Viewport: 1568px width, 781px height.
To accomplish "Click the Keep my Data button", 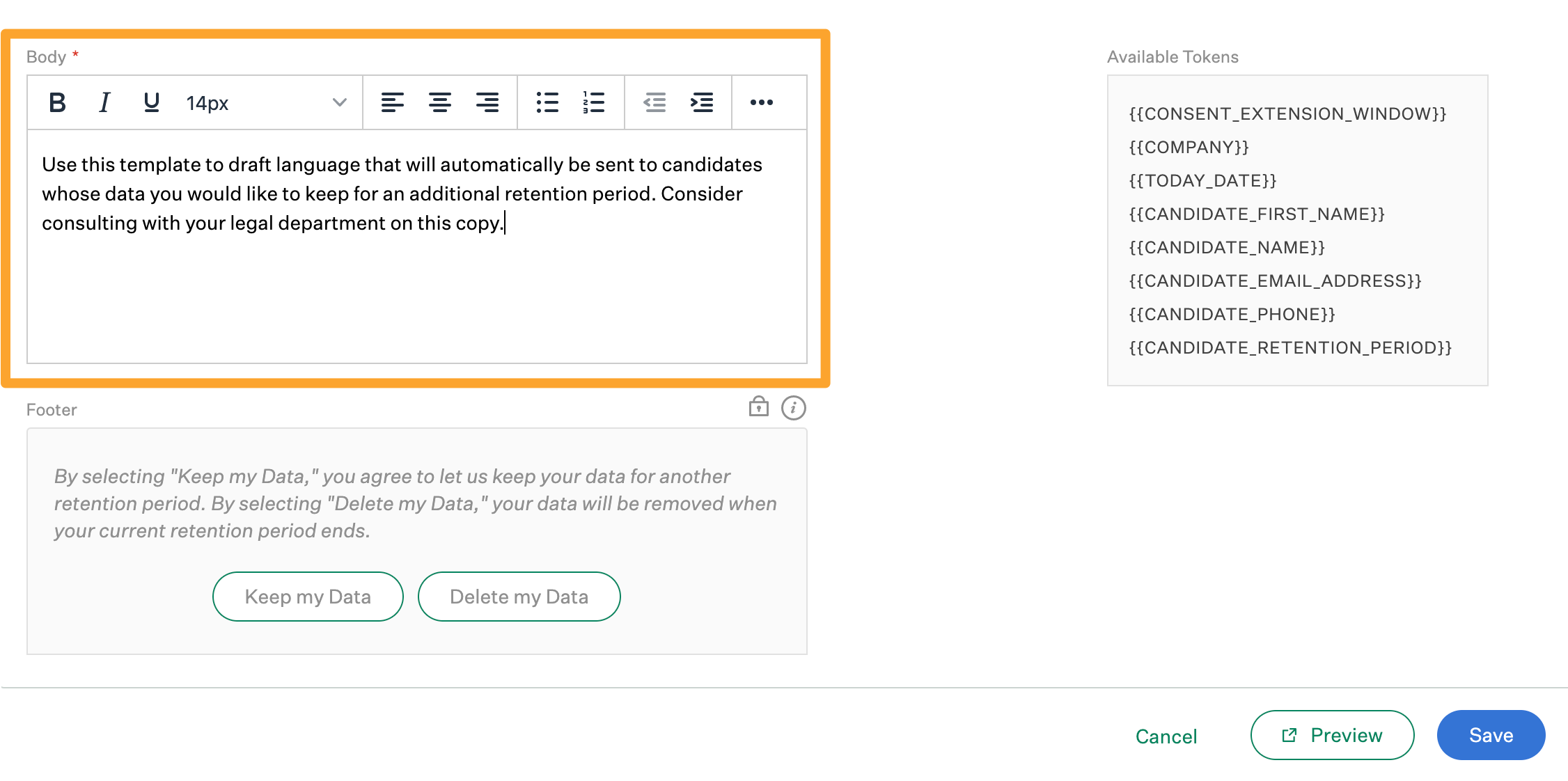I will pos(307,596).
